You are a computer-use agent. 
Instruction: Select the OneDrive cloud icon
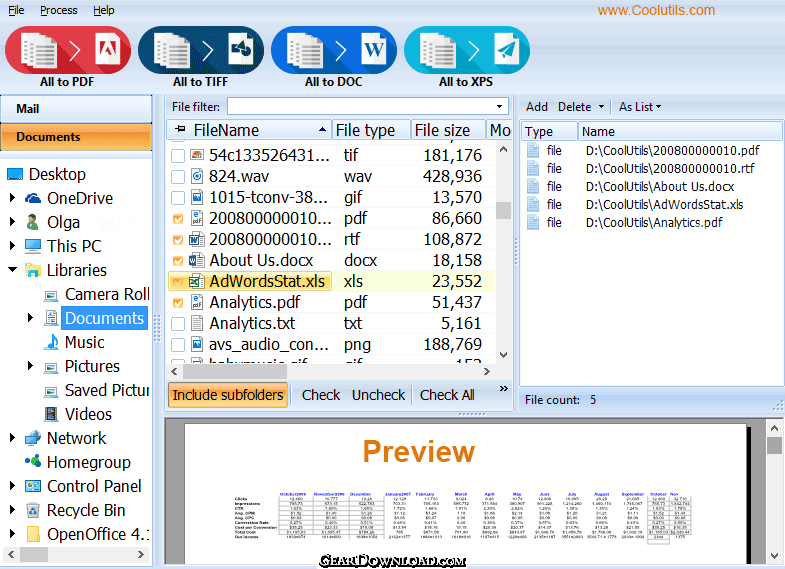click(33, 198)
